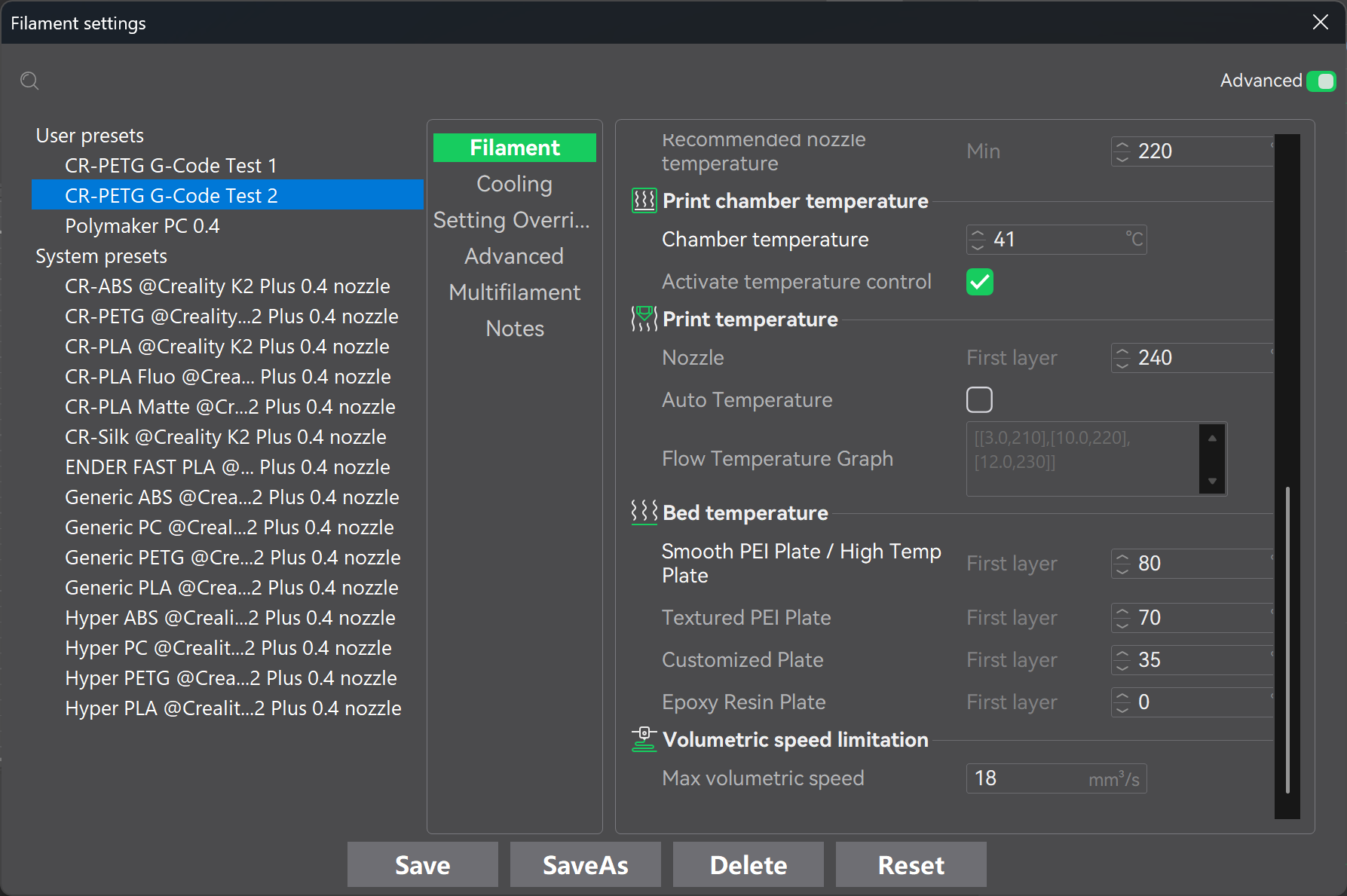
Task: Uncheck Activate temperature control checkbox
Action: pos(980,282)
